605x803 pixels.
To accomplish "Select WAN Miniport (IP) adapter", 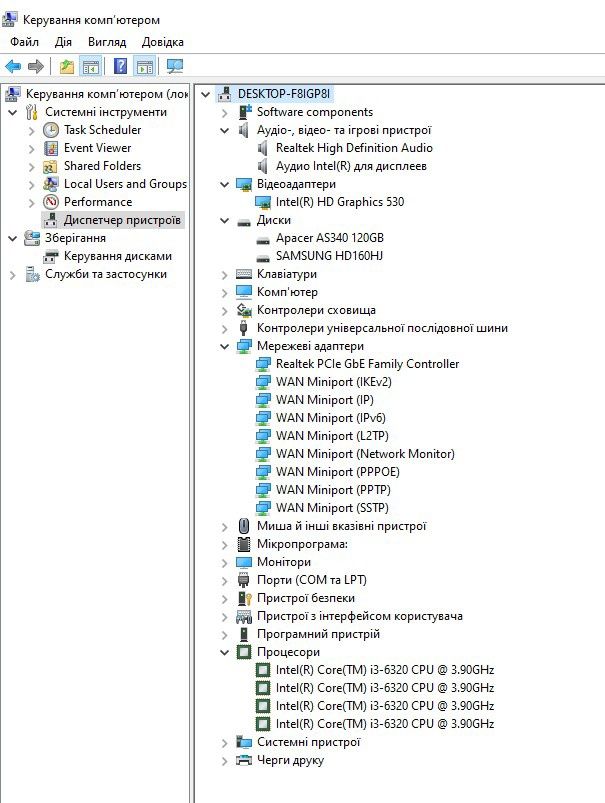I will (324, 400).
